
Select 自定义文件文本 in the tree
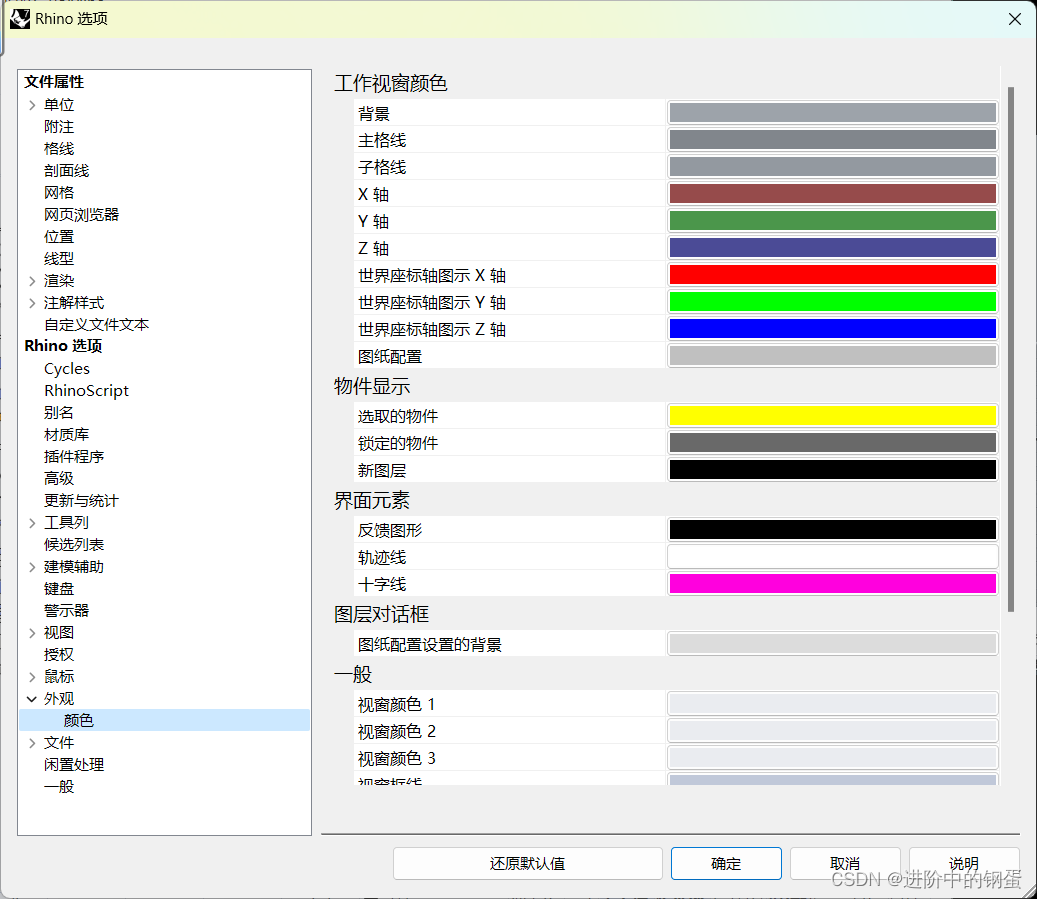[x=97, y=325]
